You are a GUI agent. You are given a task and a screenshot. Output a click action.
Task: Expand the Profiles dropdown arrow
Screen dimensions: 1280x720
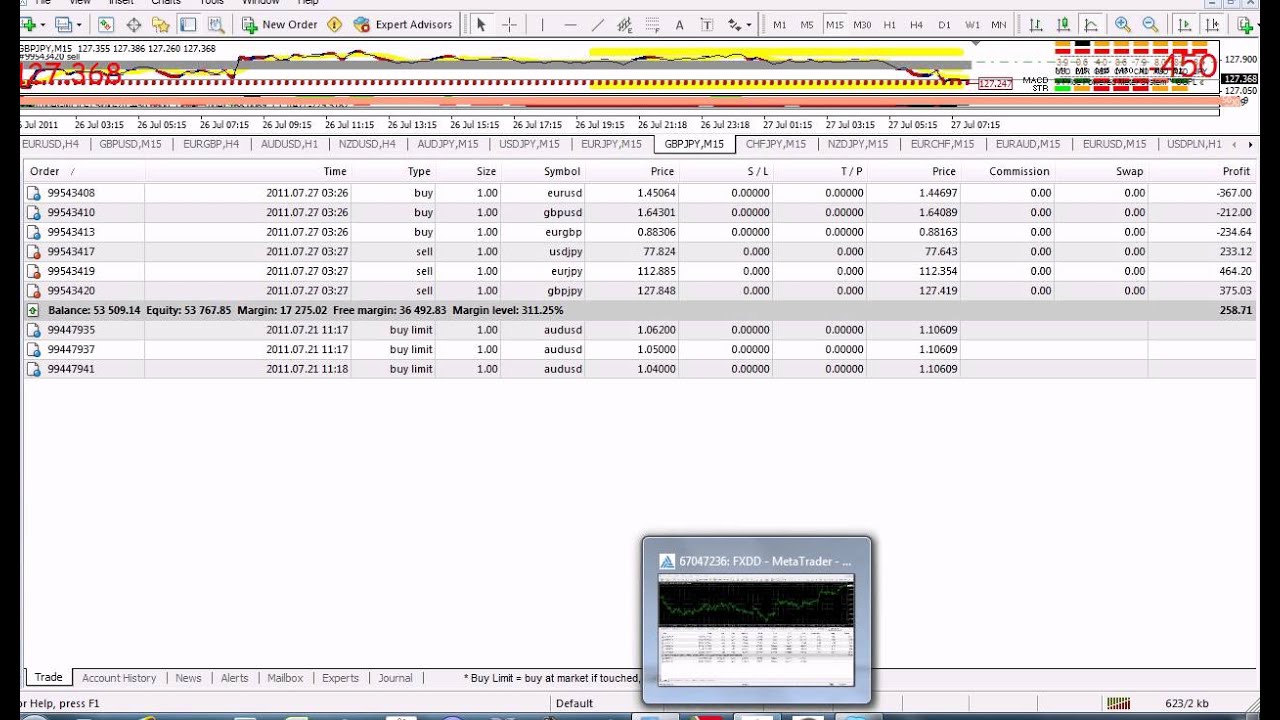(x=78, y=24)
